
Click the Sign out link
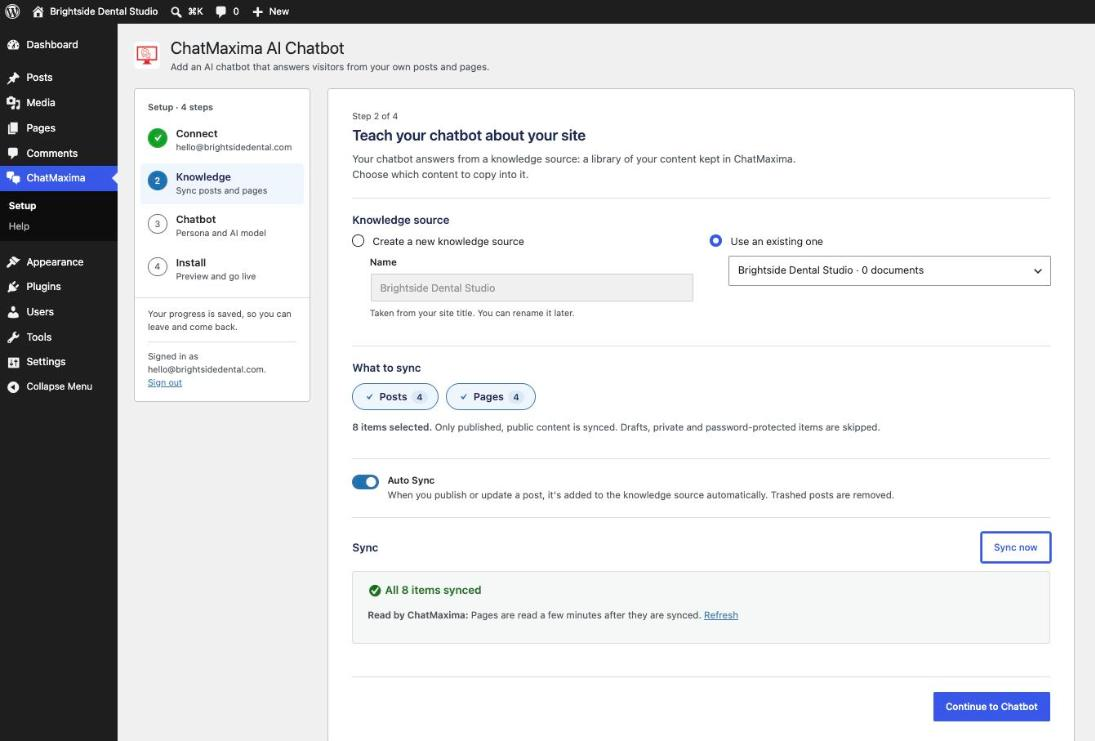pos(165,383)
